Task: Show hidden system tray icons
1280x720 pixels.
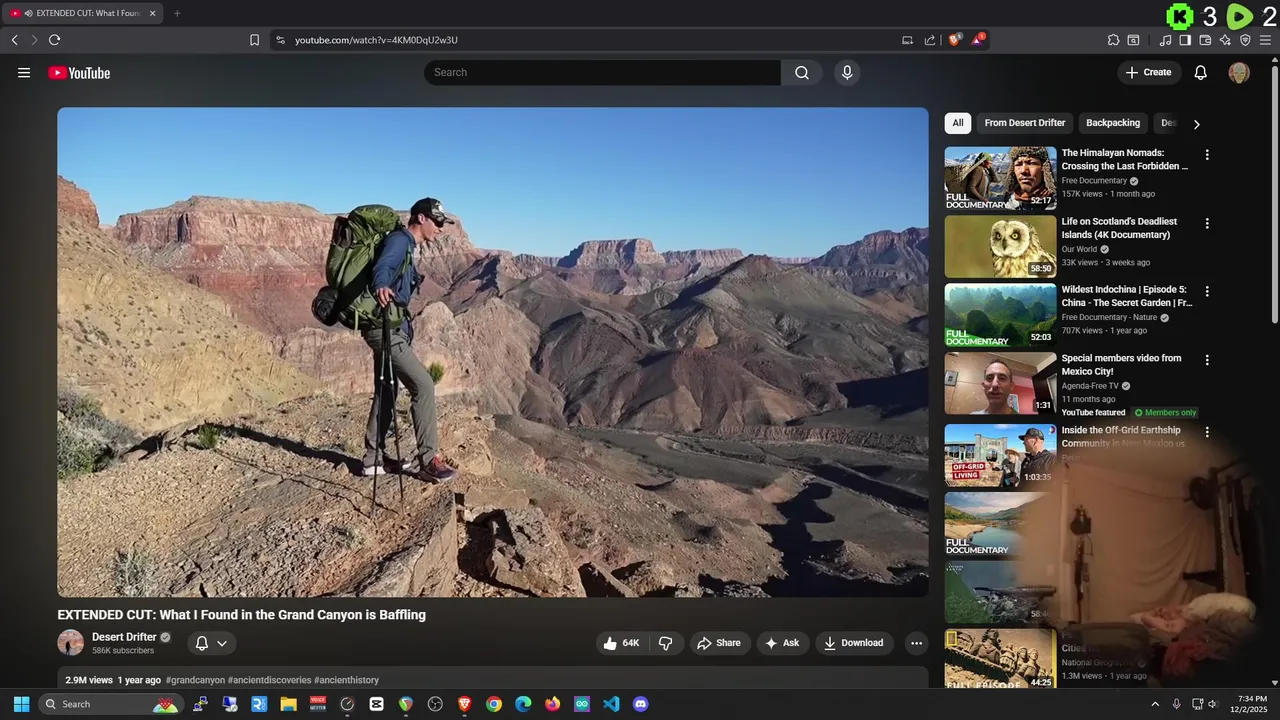Action: tap(1155, 704)
